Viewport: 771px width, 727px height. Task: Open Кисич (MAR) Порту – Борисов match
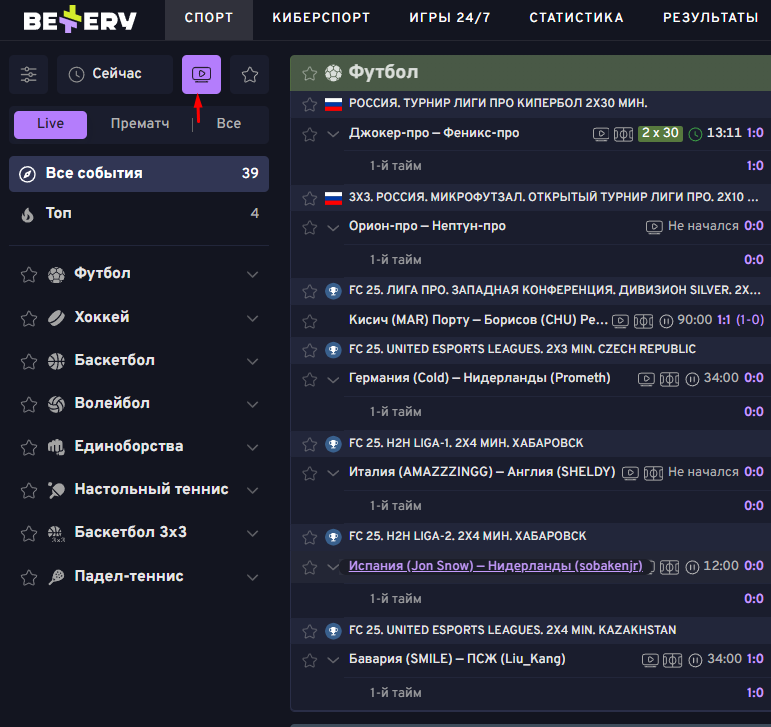click(x=478, y=320)
